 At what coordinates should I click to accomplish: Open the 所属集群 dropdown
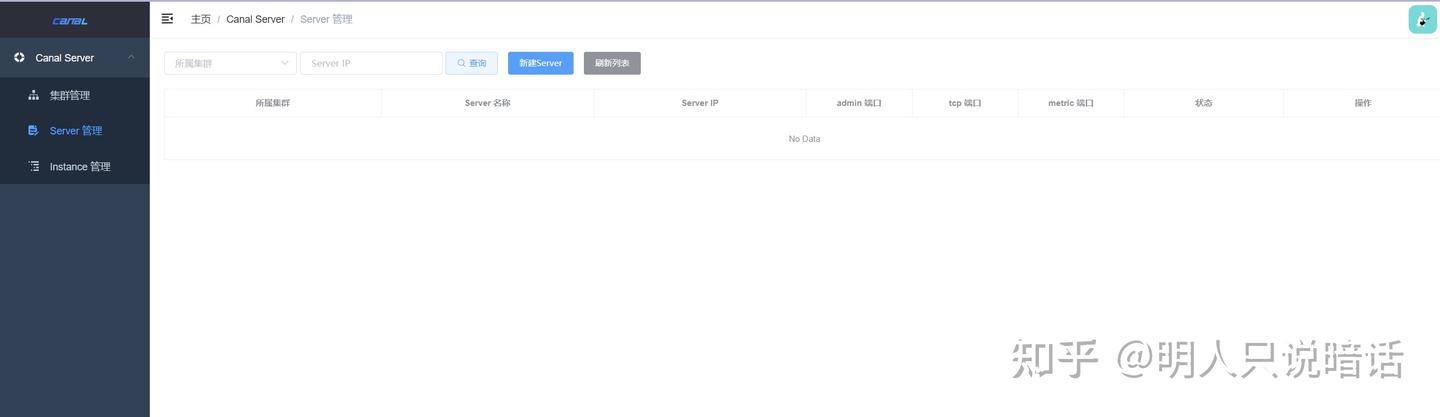[230, 63]
